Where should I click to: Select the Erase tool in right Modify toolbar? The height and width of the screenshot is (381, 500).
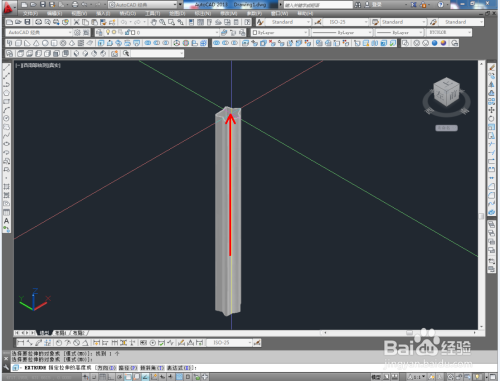[491, 68]
